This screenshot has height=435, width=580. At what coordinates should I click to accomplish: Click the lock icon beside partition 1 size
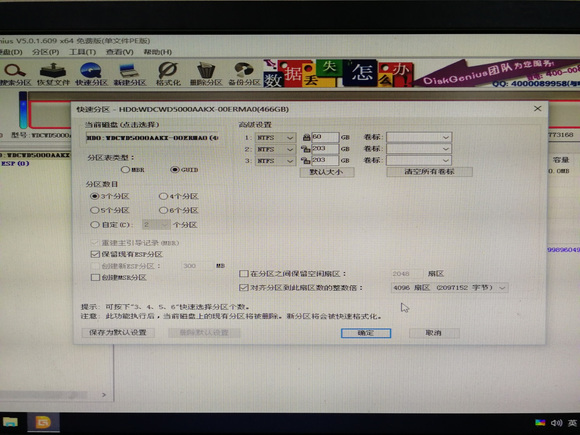(306, 138)
